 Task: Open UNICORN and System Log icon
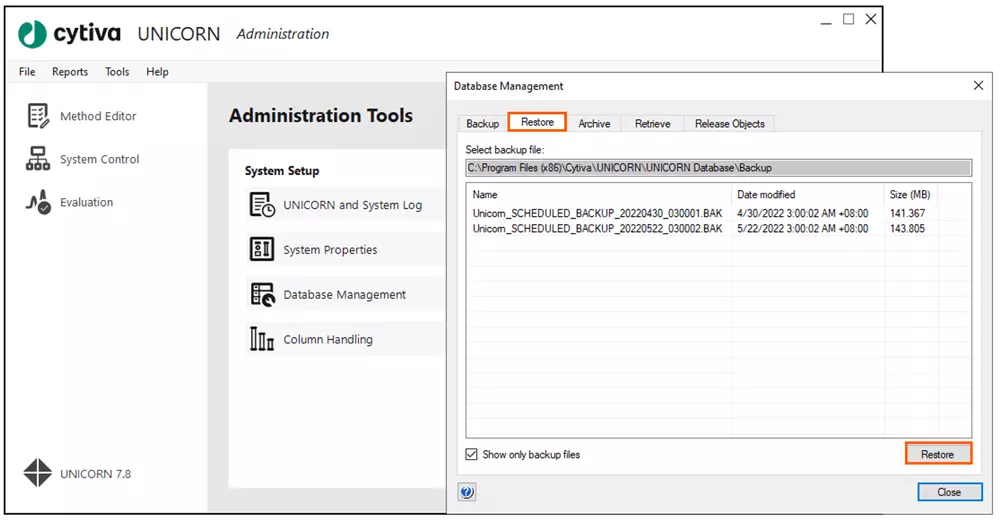coord(261,205)
